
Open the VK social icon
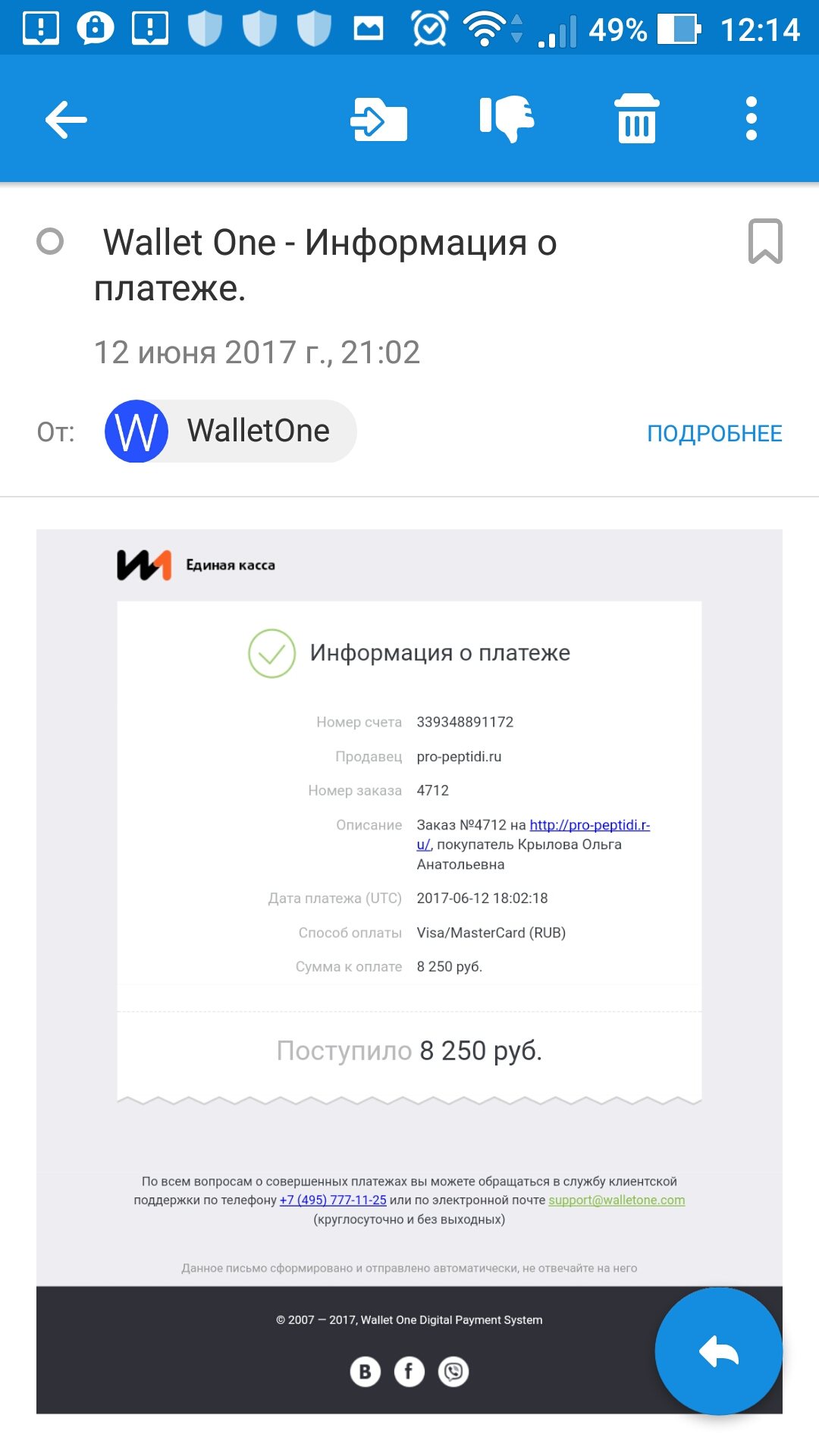coord(365,1371)
